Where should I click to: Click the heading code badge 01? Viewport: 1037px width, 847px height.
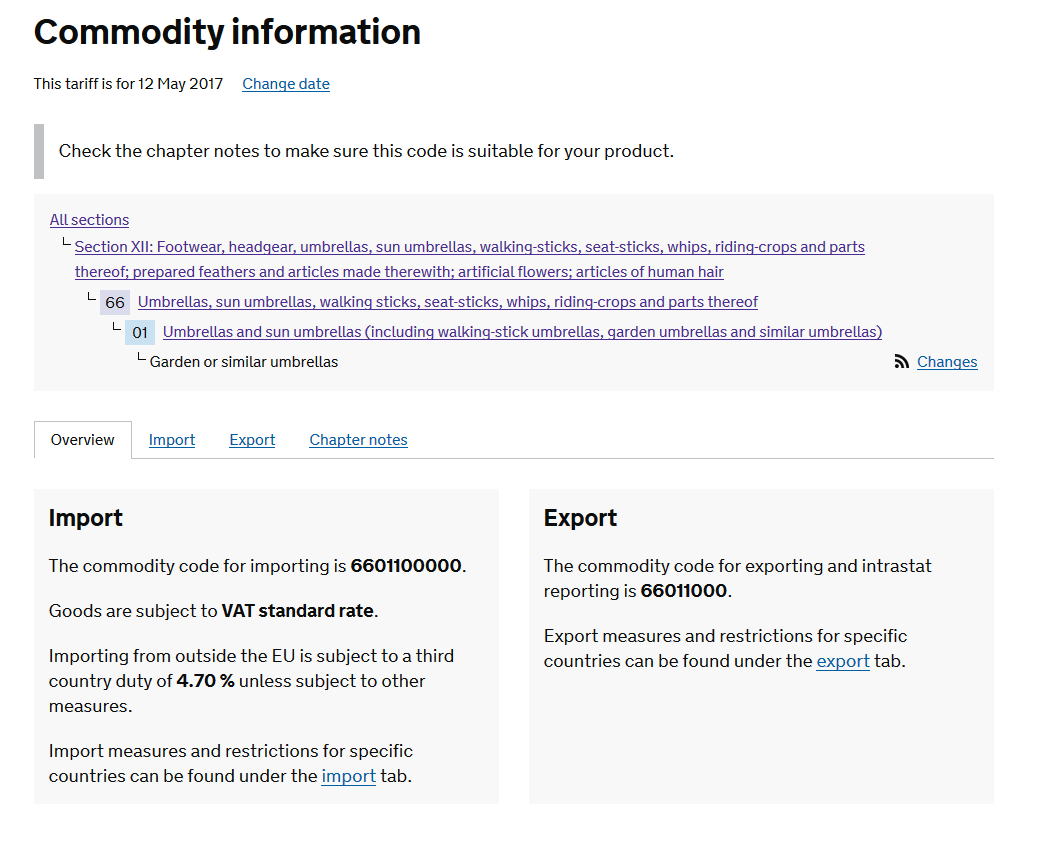click(x=139, y=332)
